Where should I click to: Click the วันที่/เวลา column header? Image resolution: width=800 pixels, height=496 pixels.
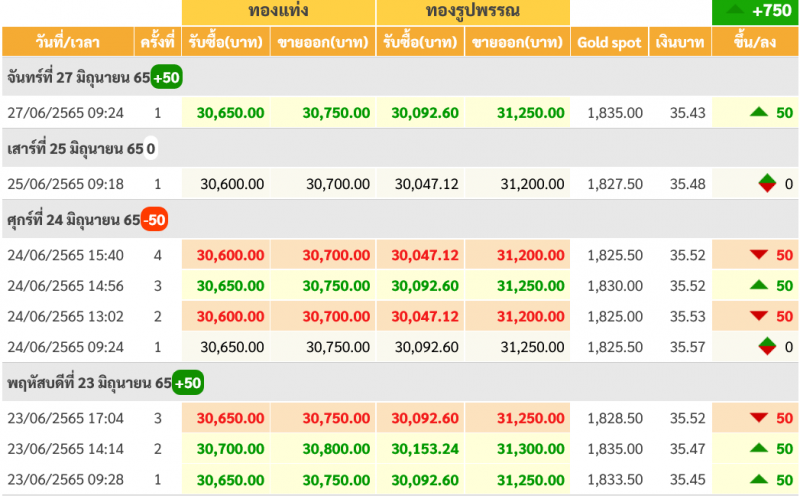click(67, 42)
